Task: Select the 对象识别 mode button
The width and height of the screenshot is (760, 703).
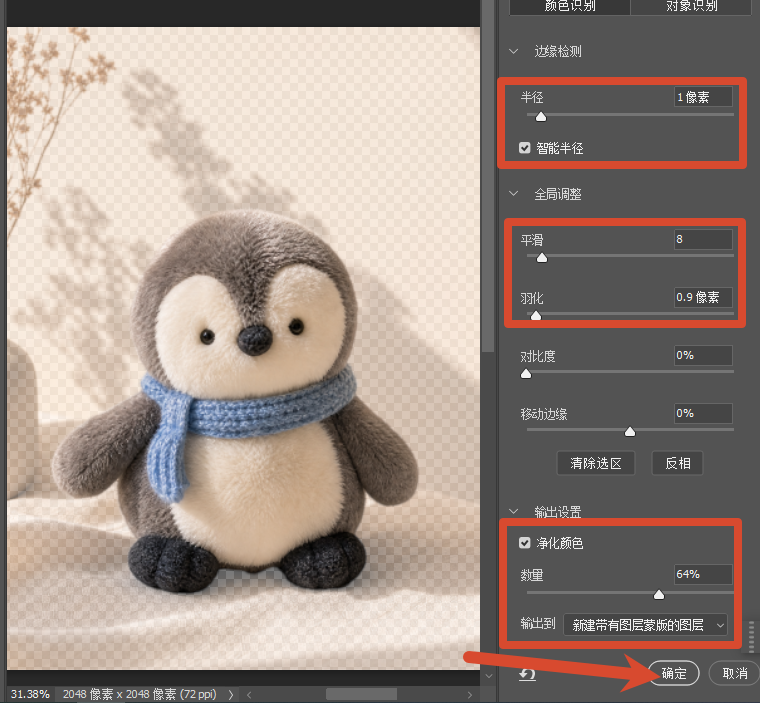Action: tap(691, 6)
